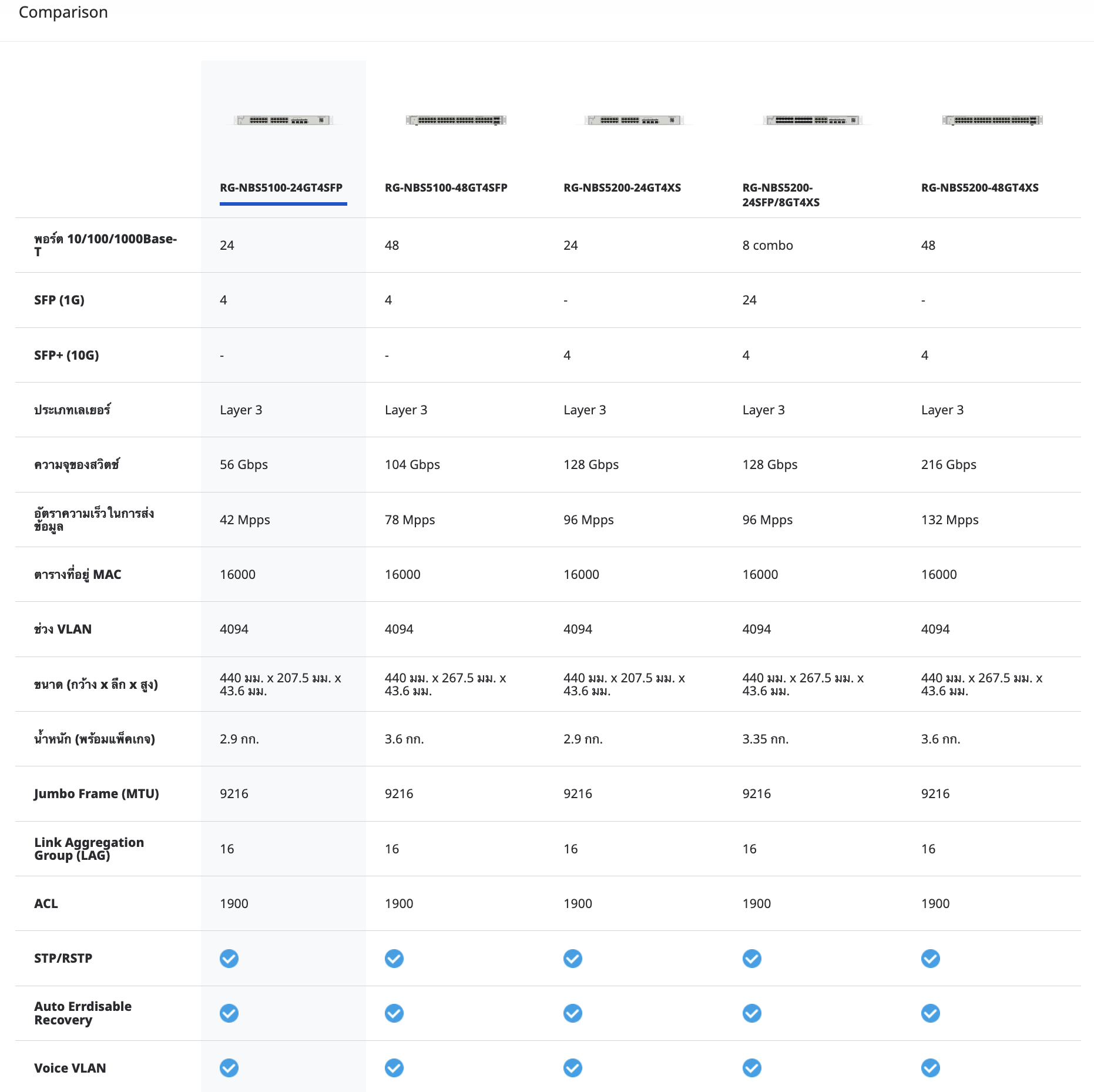Click the RG-NBS5200-24GT4XS switch image
This screenshot has height=1092, width=1094.
[635, 120]
